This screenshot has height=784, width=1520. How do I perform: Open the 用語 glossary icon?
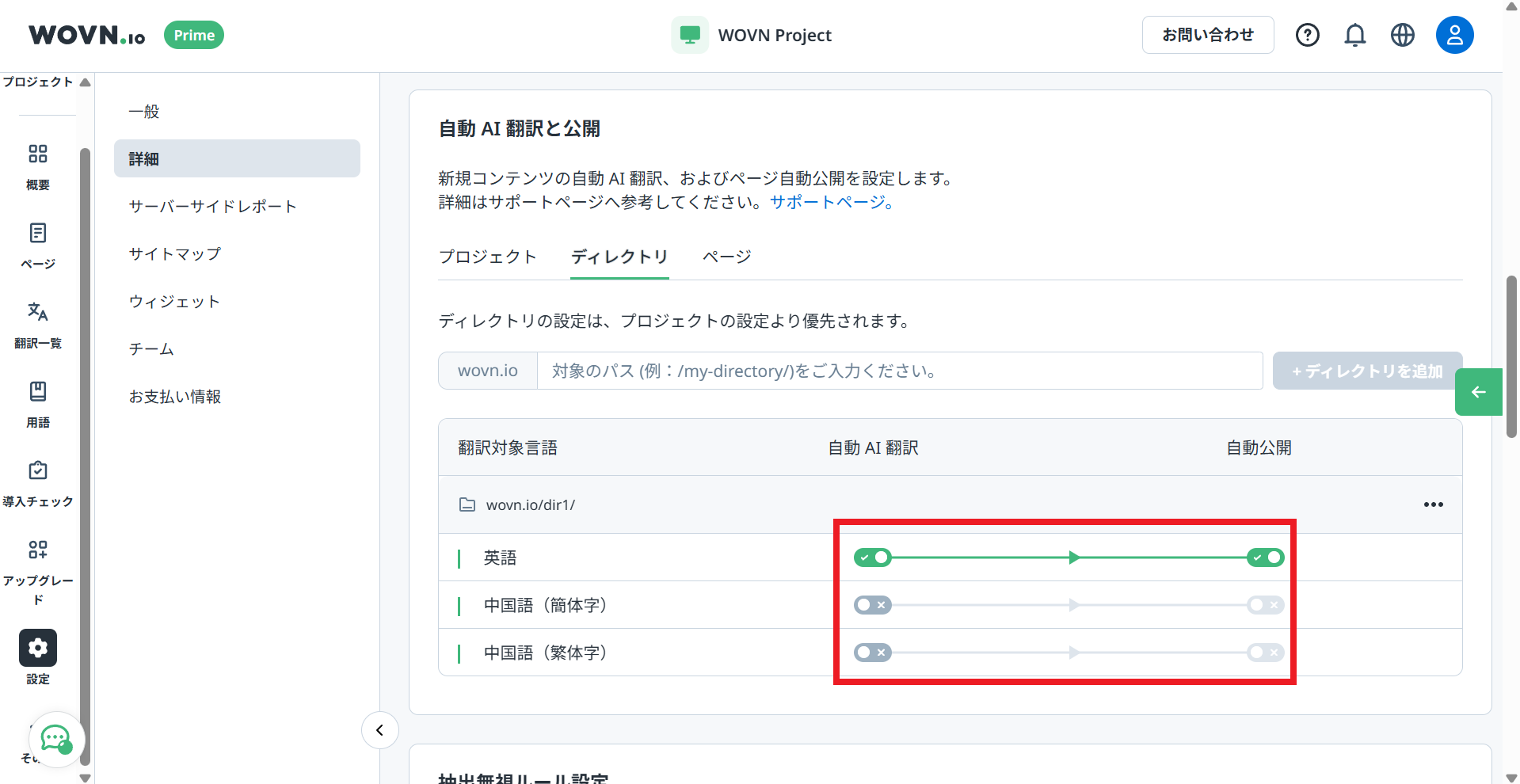click(37, 391)
